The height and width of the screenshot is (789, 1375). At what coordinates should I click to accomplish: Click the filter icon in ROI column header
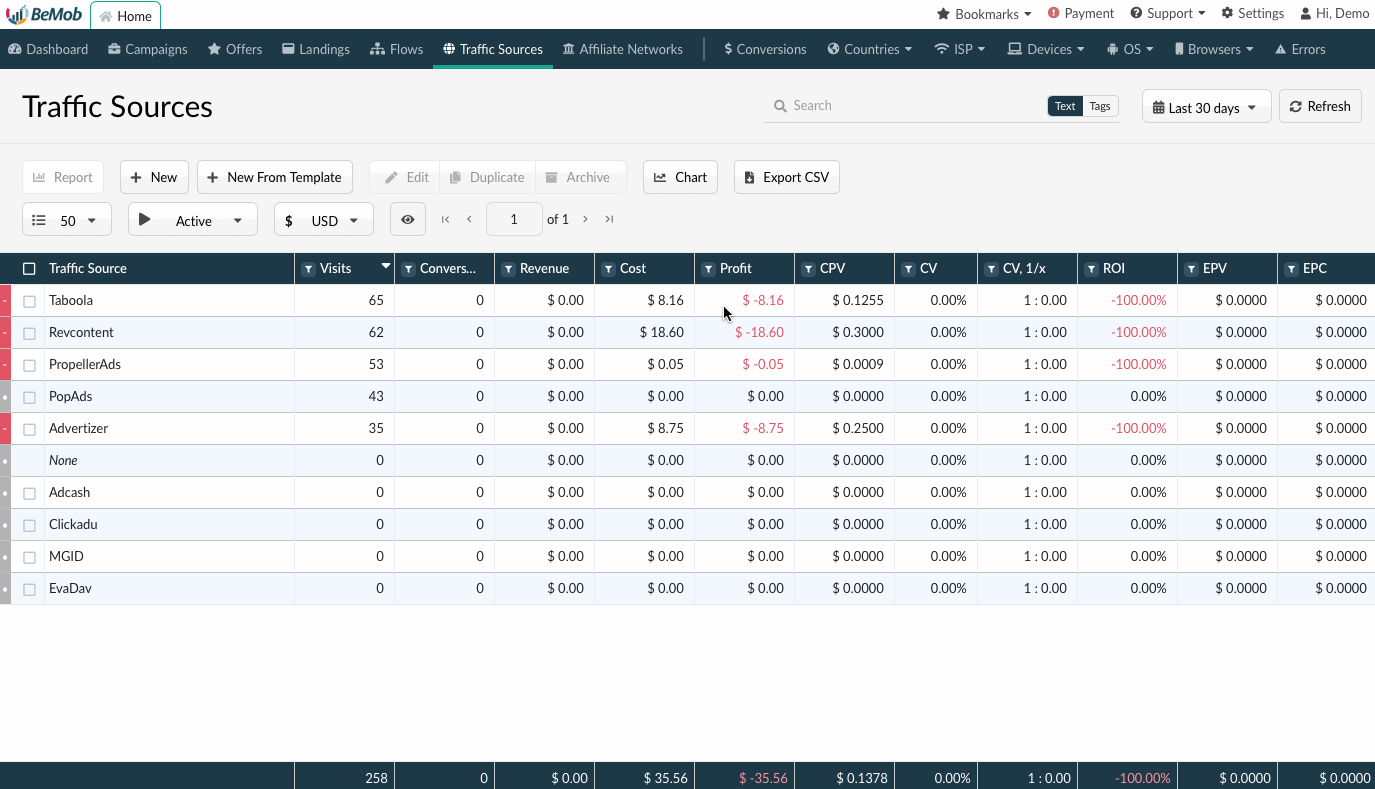tap(1091, 269)
